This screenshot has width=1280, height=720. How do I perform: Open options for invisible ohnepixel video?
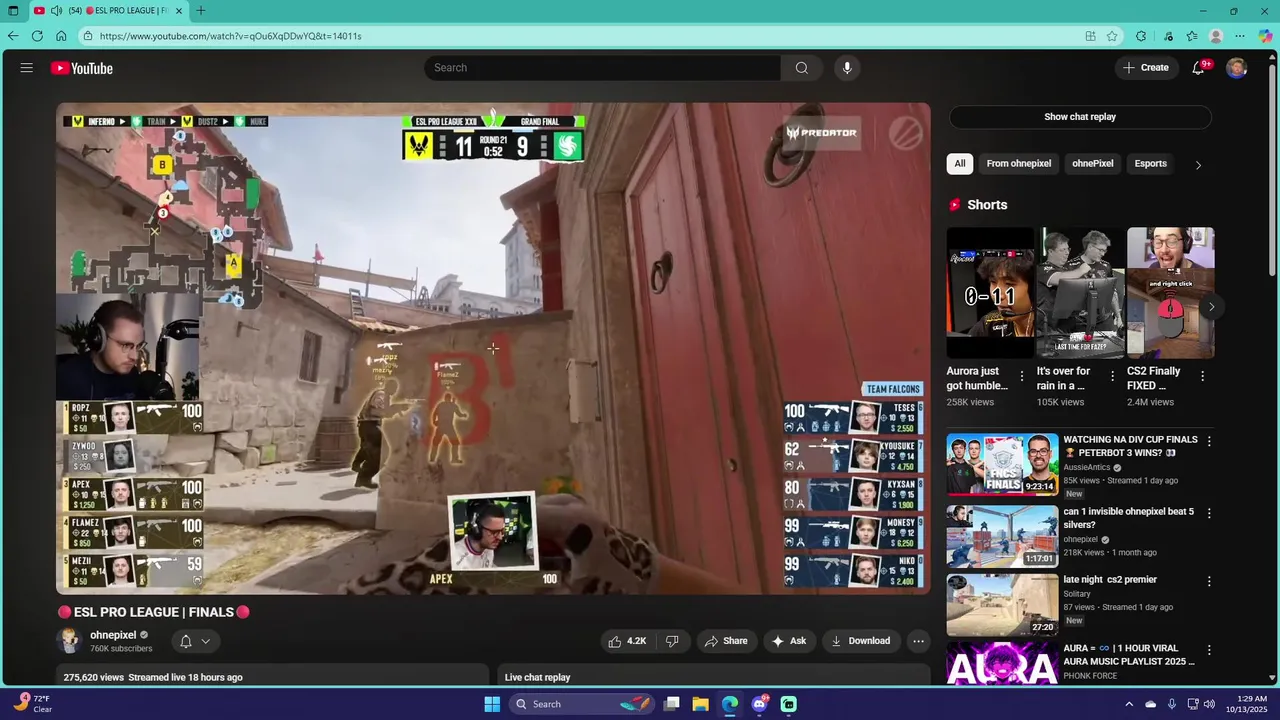1209,513
